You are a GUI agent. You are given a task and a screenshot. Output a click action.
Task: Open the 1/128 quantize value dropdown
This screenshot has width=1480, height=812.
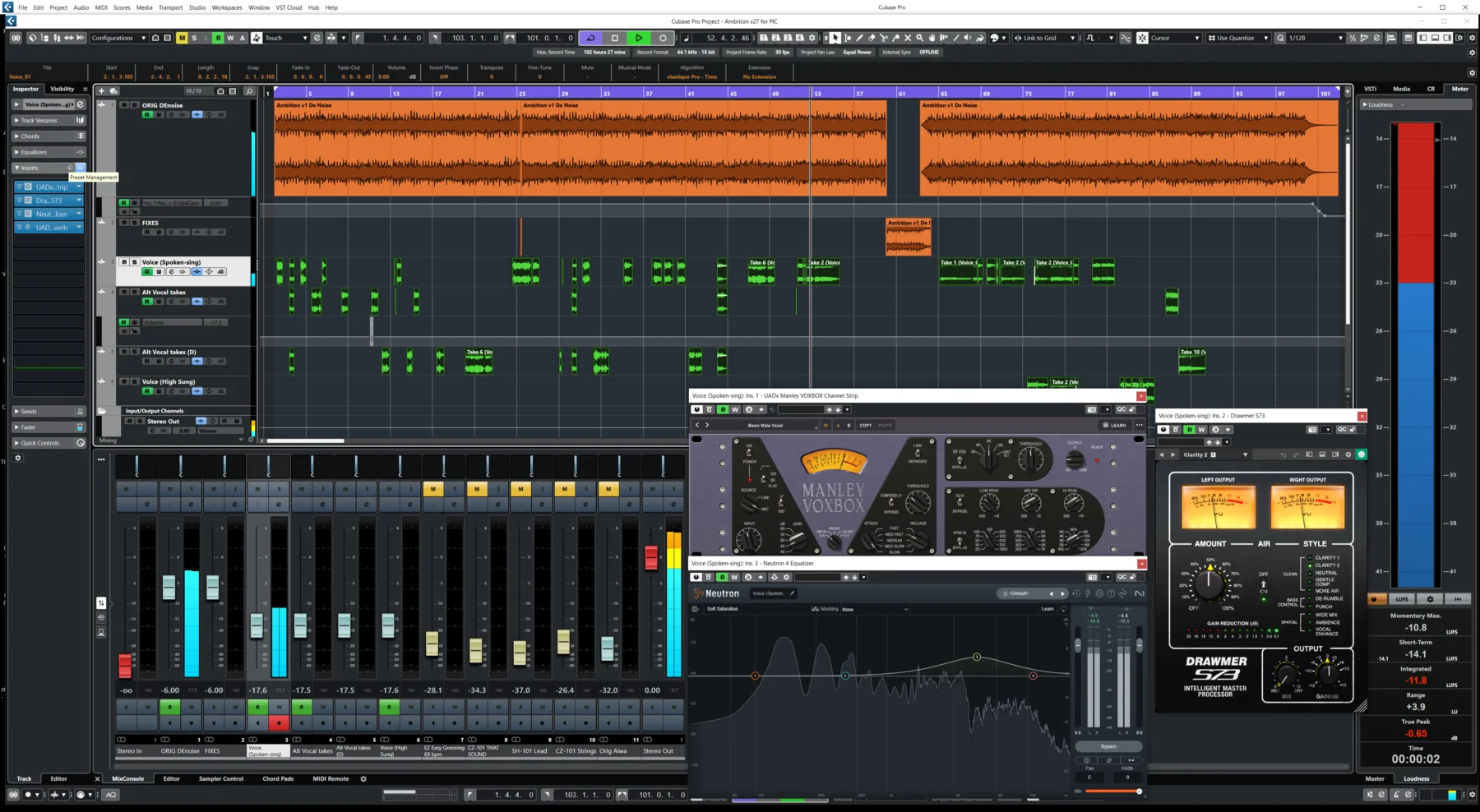click(x=1315, y=38)
